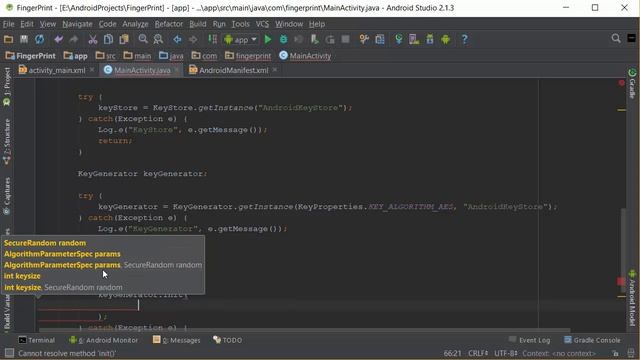640x360 pixels.
Task: Click the Project Structure icon
Action: [380, 39]
